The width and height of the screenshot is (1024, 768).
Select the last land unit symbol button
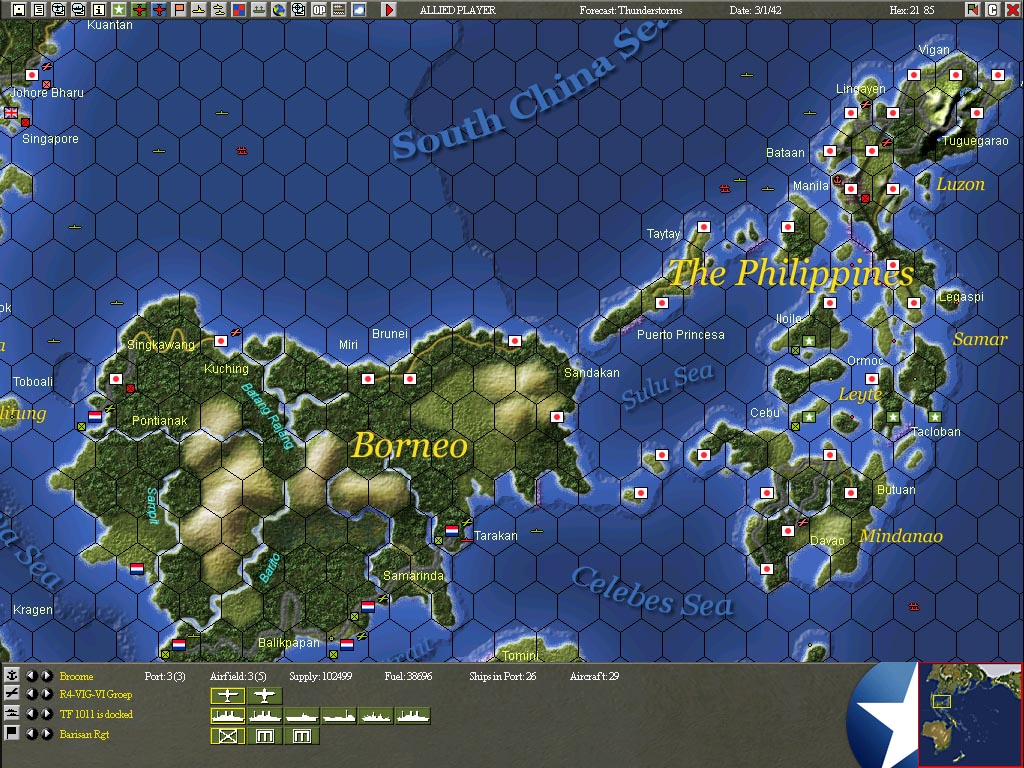tap(302, 736)
